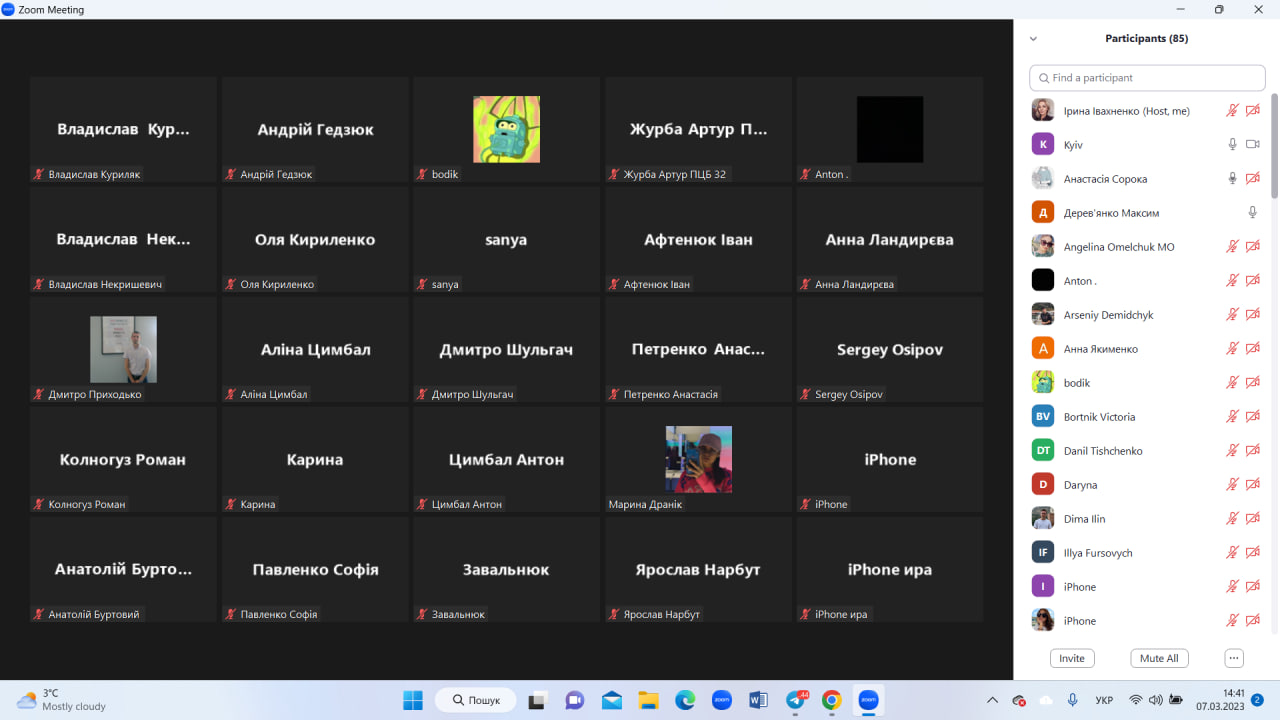Open the more options (…) participants menu

point(1234,658)
